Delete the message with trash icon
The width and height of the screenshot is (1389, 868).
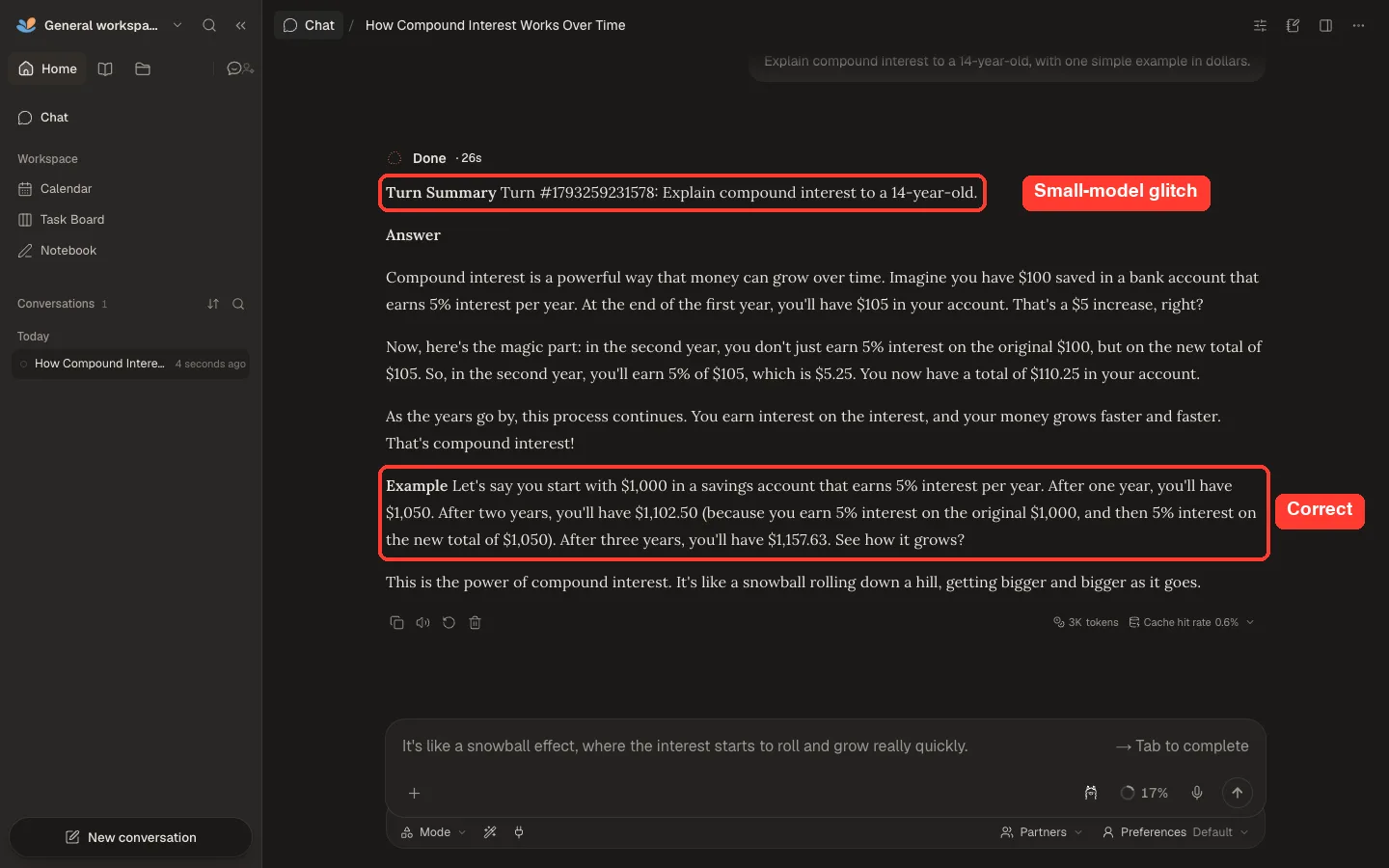[x=475, y=623]
